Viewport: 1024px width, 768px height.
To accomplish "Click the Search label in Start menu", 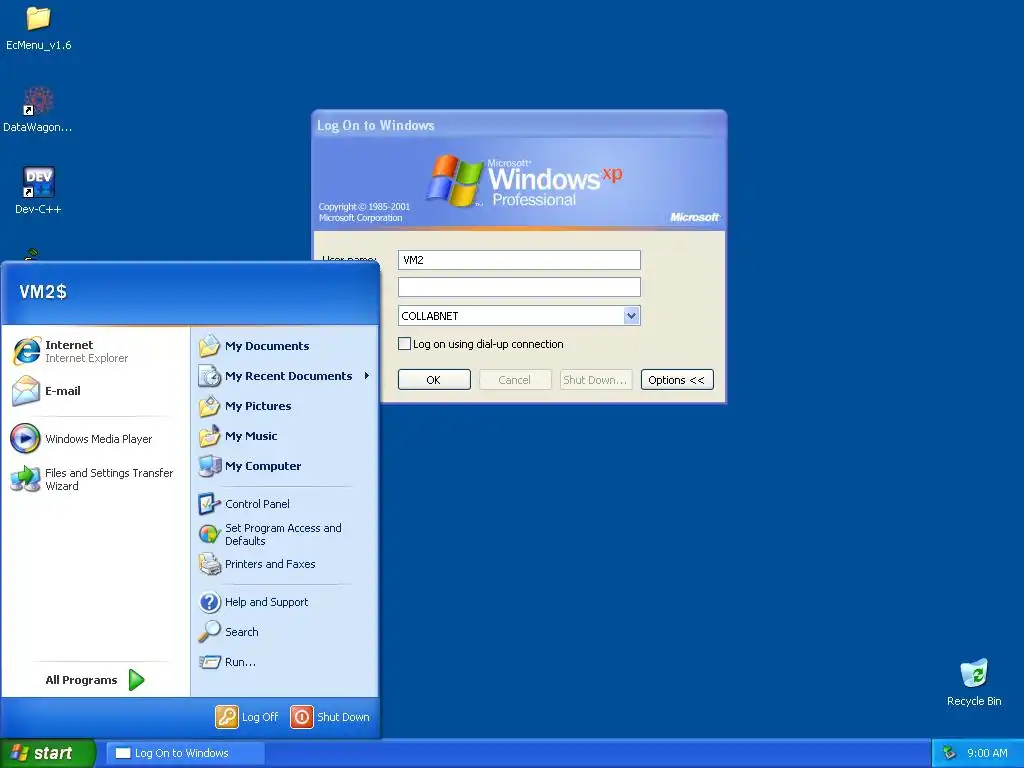I will [242, 632].
